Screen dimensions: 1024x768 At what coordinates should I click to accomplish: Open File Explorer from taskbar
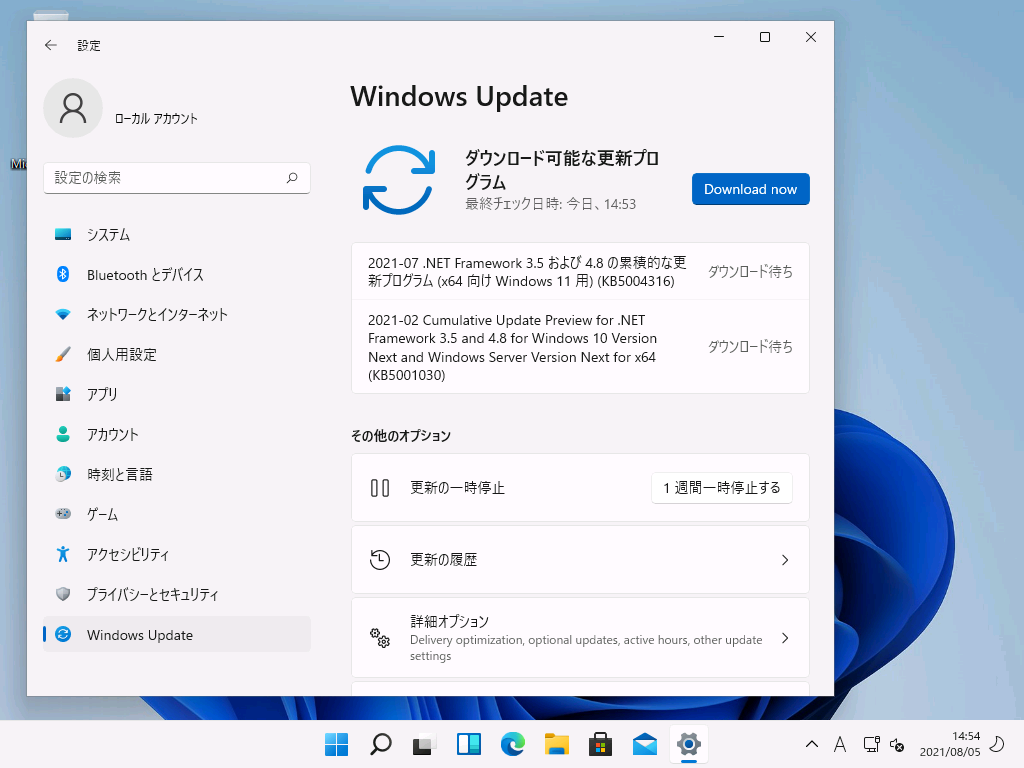[x=556, y=744]
